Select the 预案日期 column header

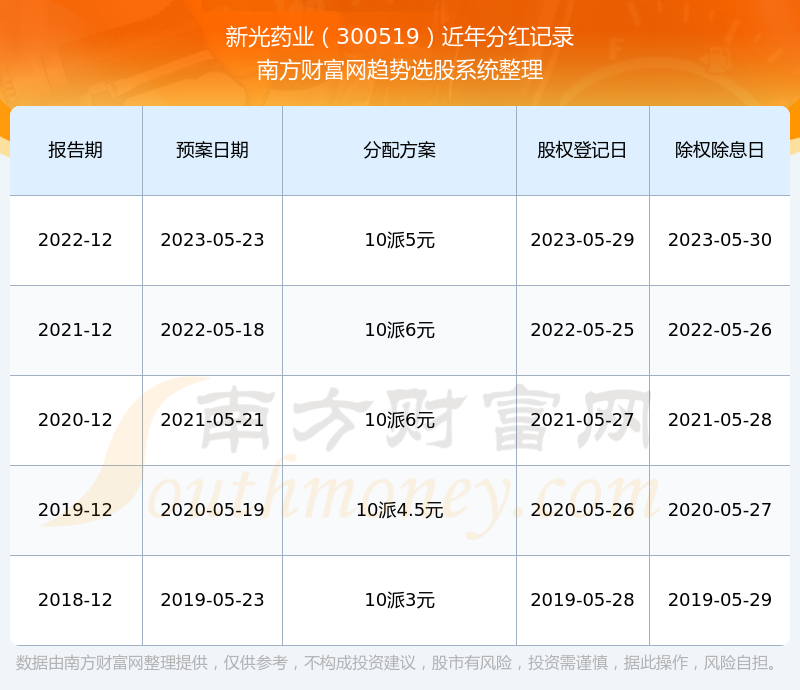[x=212, y=150]
